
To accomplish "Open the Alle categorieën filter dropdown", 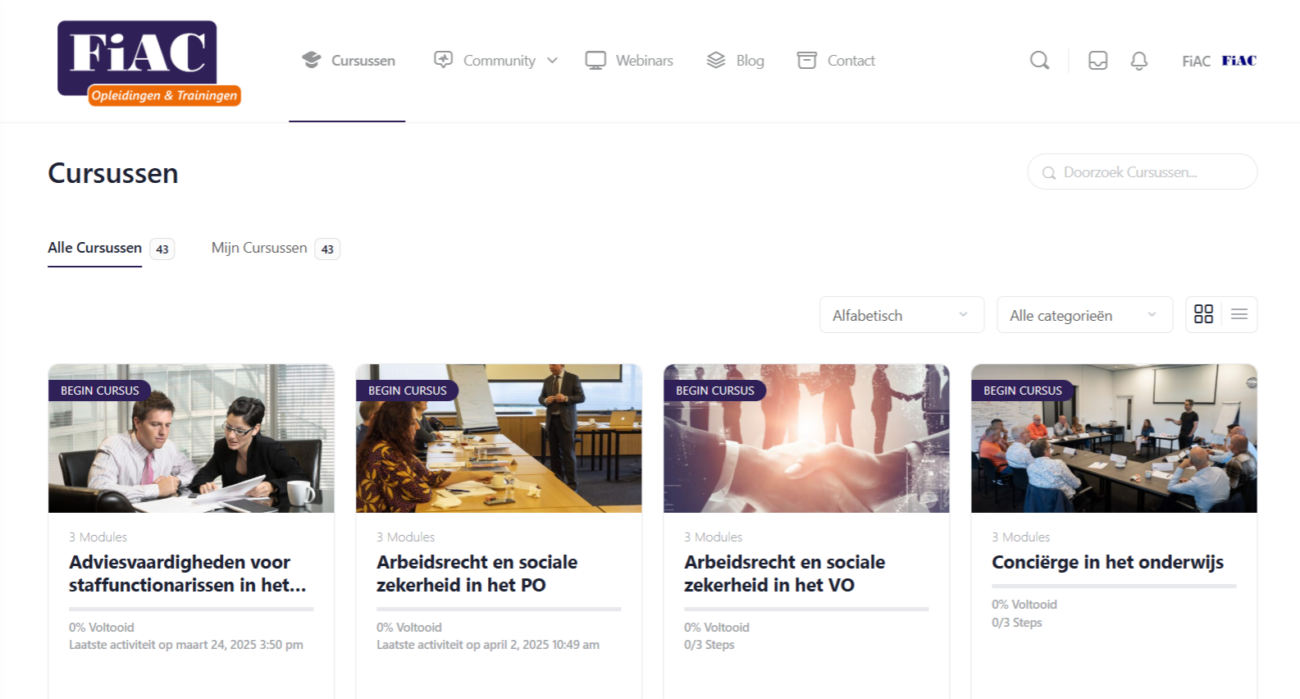I will point(1084,314).
